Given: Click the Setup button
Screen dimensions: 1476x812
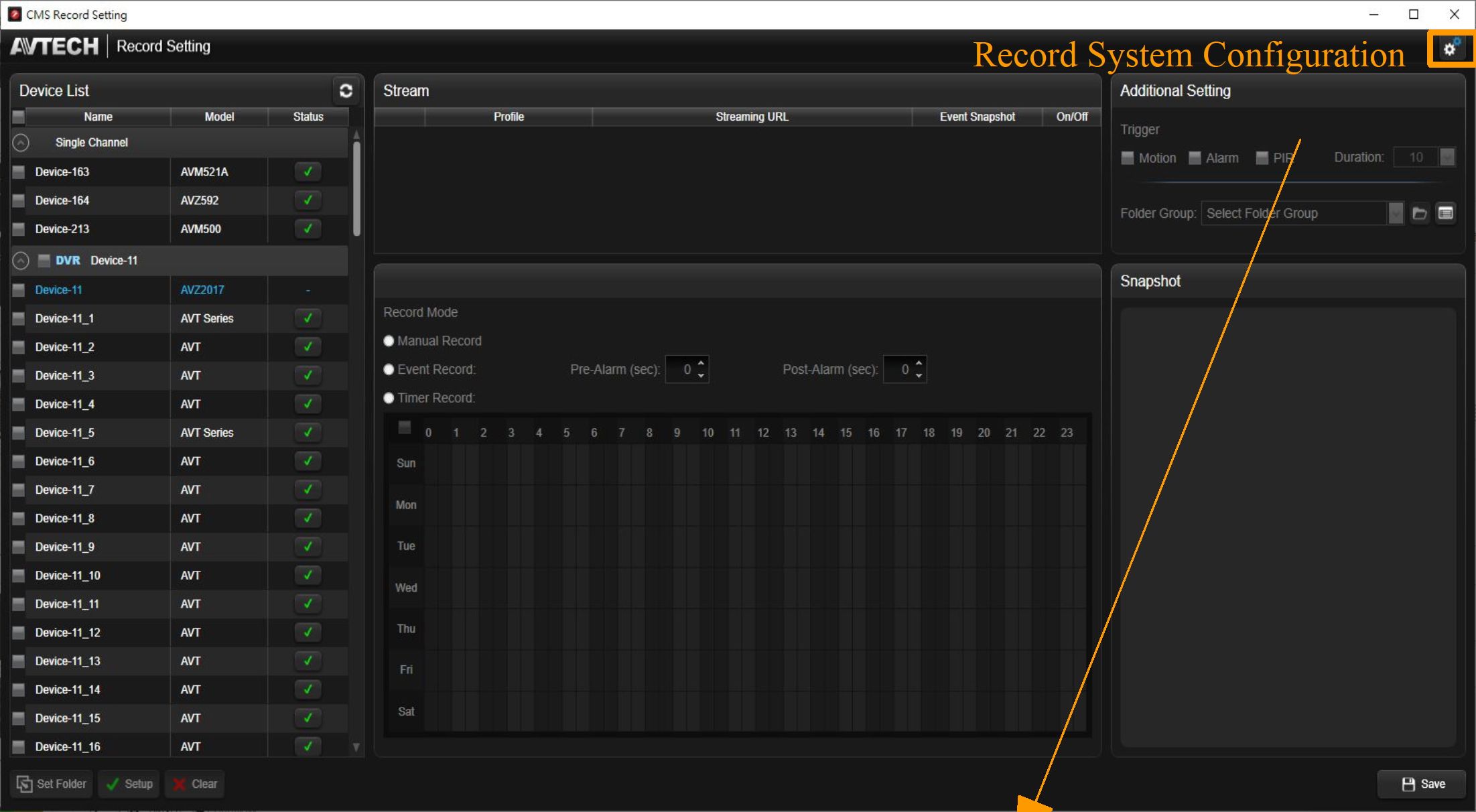Looking at the screenshot, I should coord(129,784).
